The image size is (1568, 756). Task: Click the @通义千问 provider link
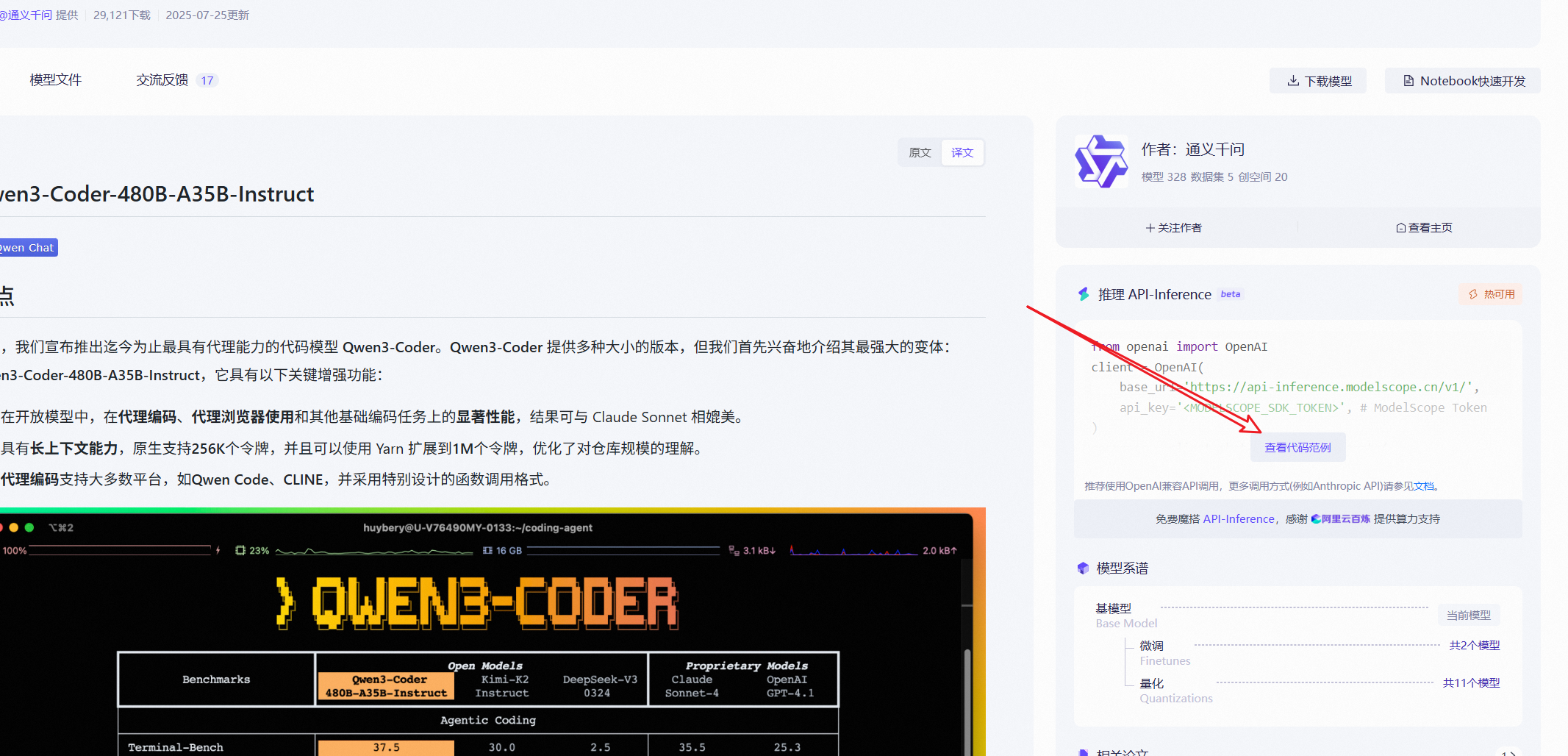(x=26, y=15)
